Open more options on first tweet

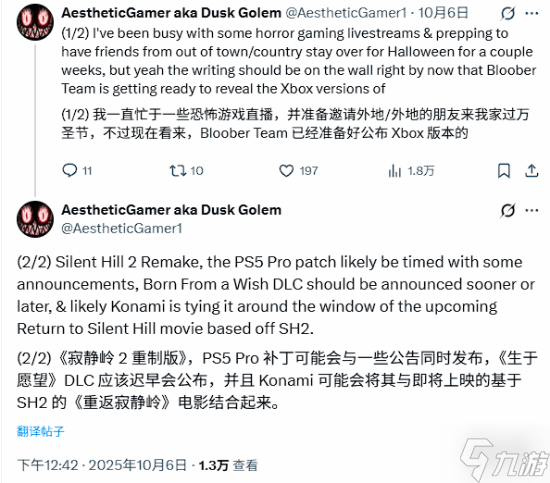click(x=532, y=13)
